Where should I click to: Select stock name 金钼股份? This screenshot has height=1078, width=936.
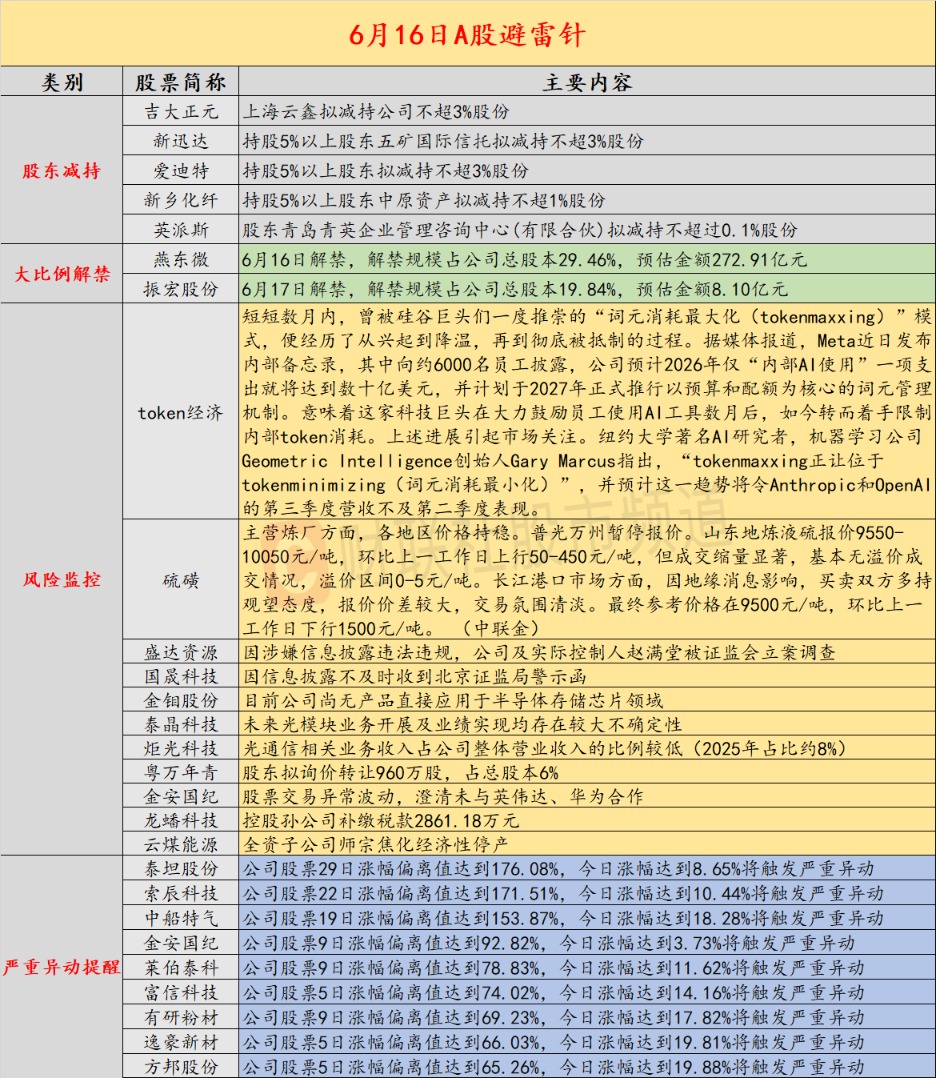[181, 700]
